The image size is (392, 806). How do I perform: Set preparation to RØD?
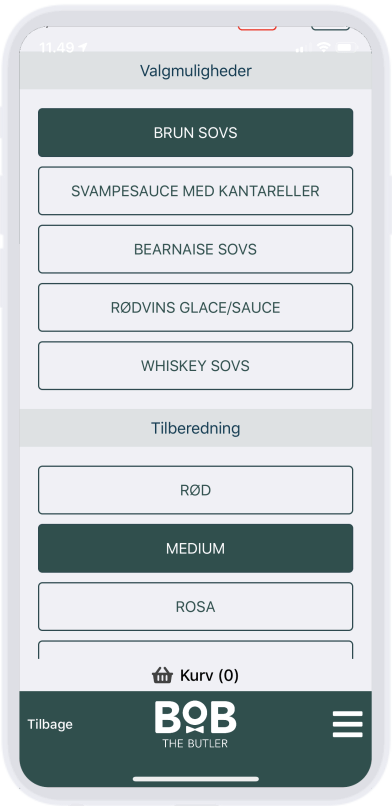195,490
